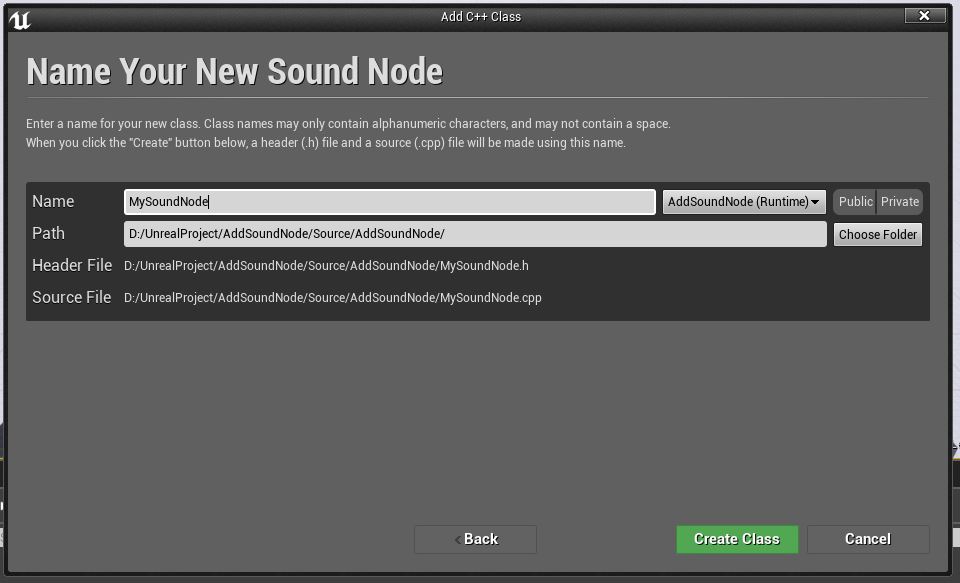Click the Name Your New Sound Node heading
This screenshot has width=960, height=583.
pos(234,71)
